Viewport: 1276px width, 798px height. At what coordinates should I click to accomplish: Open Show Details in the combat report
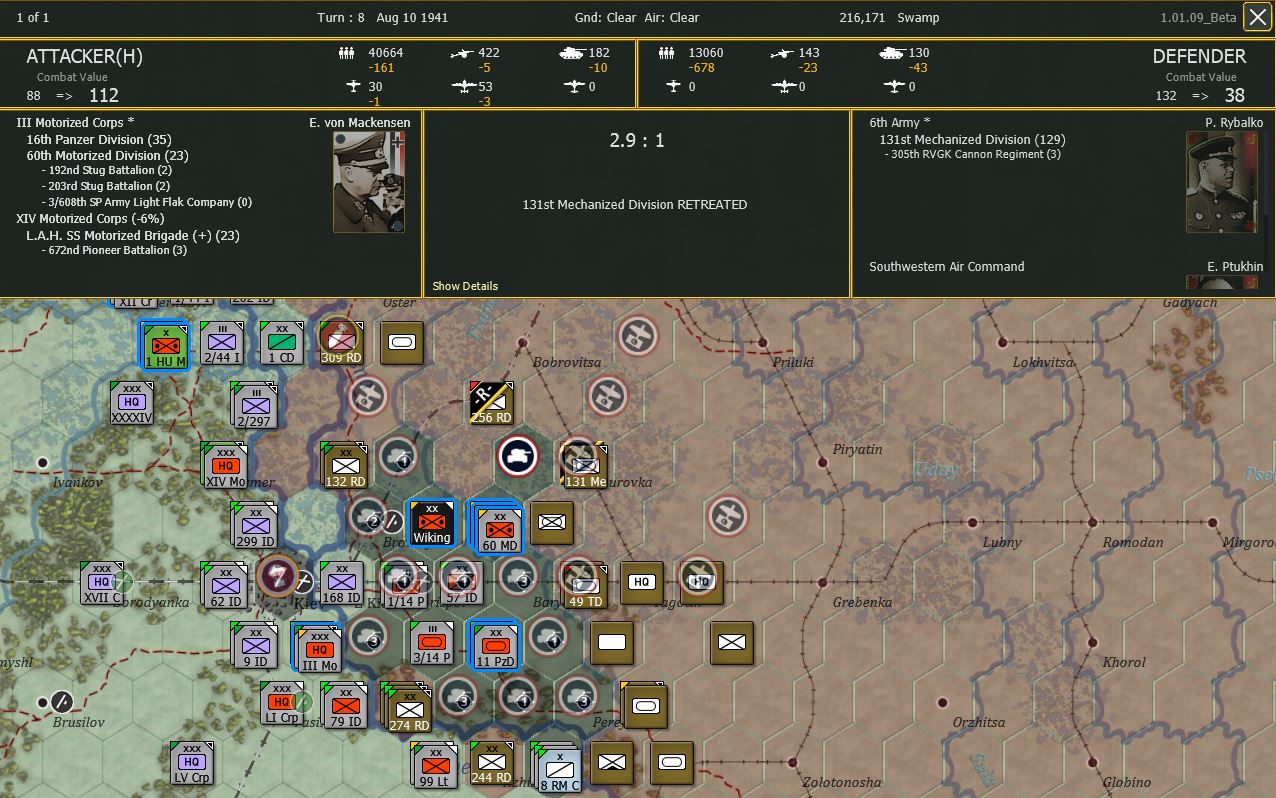click(465, 286)
